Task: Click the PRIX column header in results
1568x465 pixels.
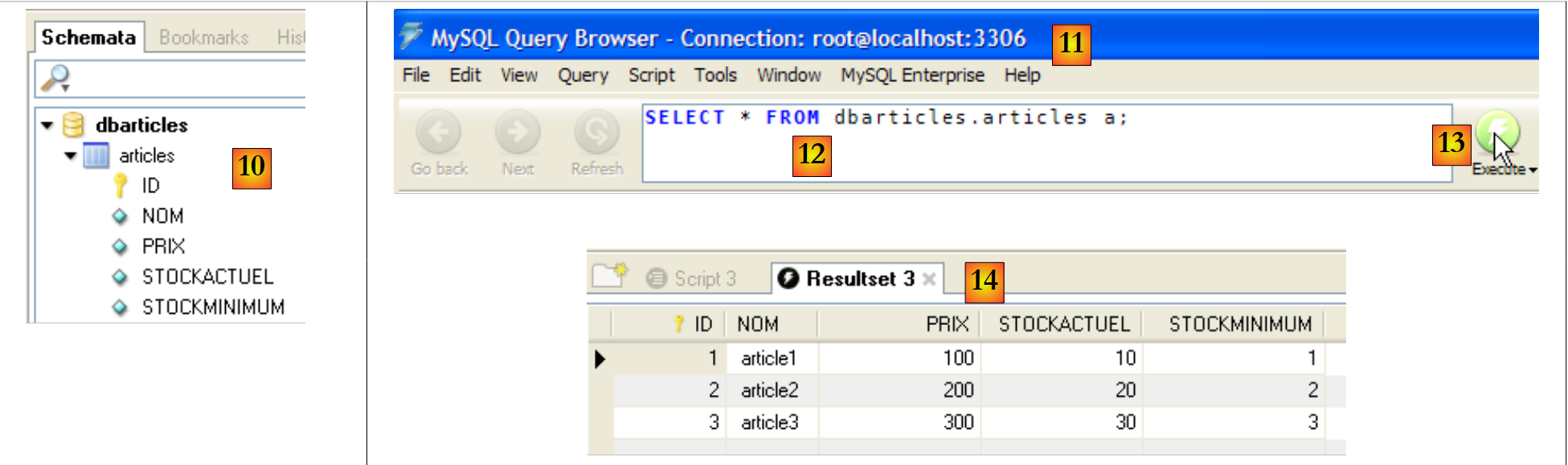Action: click(x=947, y=324)
